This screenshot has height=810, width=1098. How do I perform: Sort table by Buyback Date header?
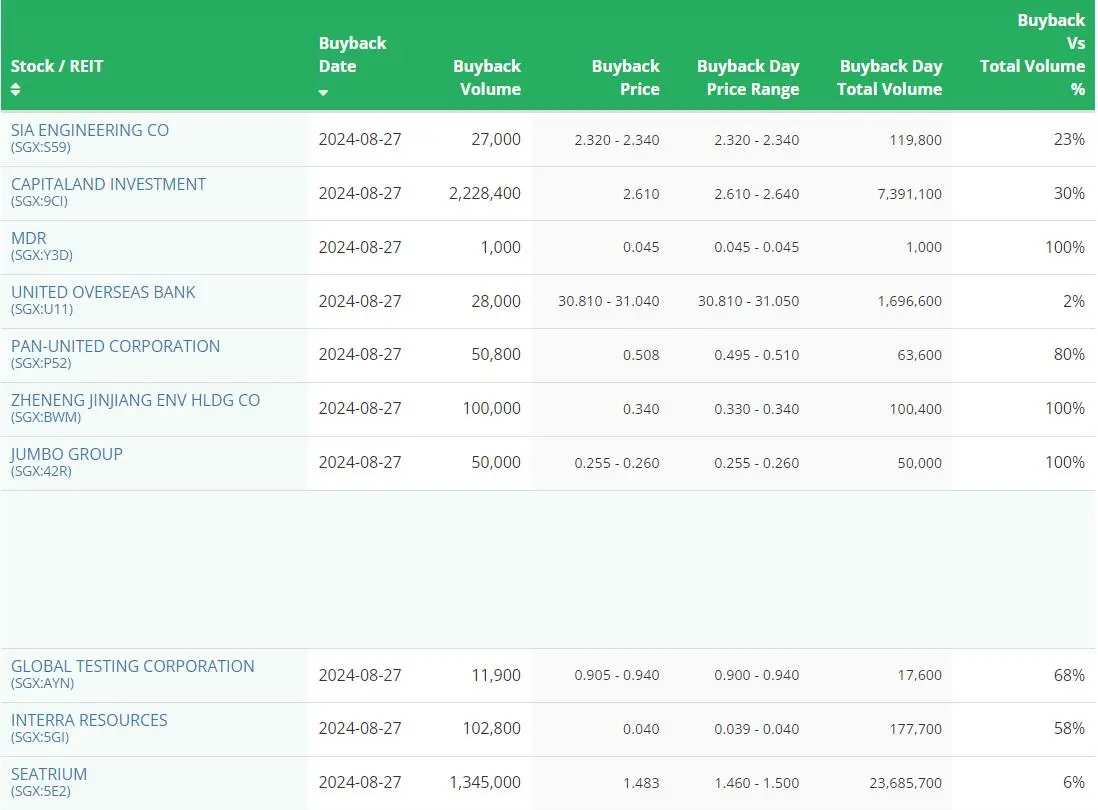tap(352, 55)
